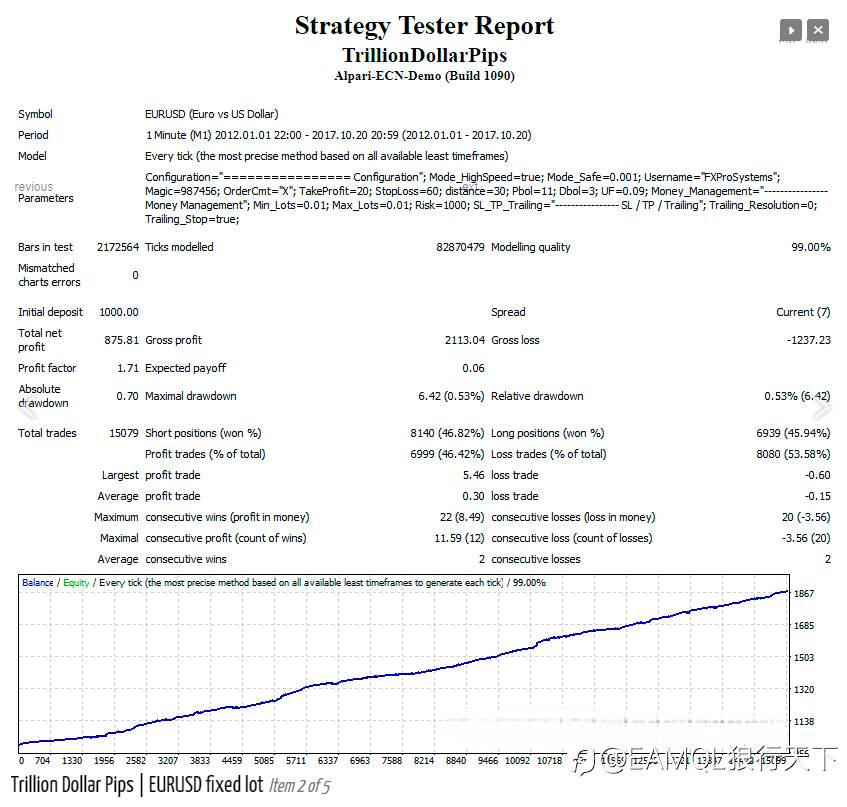Image resolution: width=847 pixels, height=807 pixels.
Task: Select Alpari-ECN-Demo (Build 1090) text
Action: pos(424,76)
